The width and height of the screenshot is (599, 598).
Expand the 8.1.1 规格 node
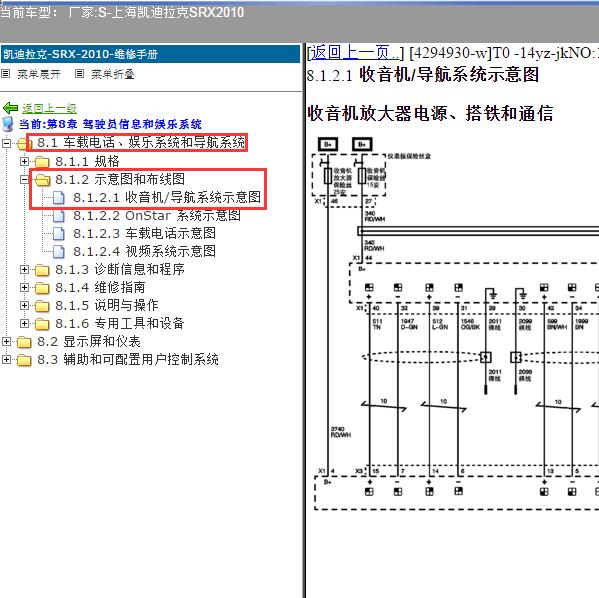click(24, 161)
